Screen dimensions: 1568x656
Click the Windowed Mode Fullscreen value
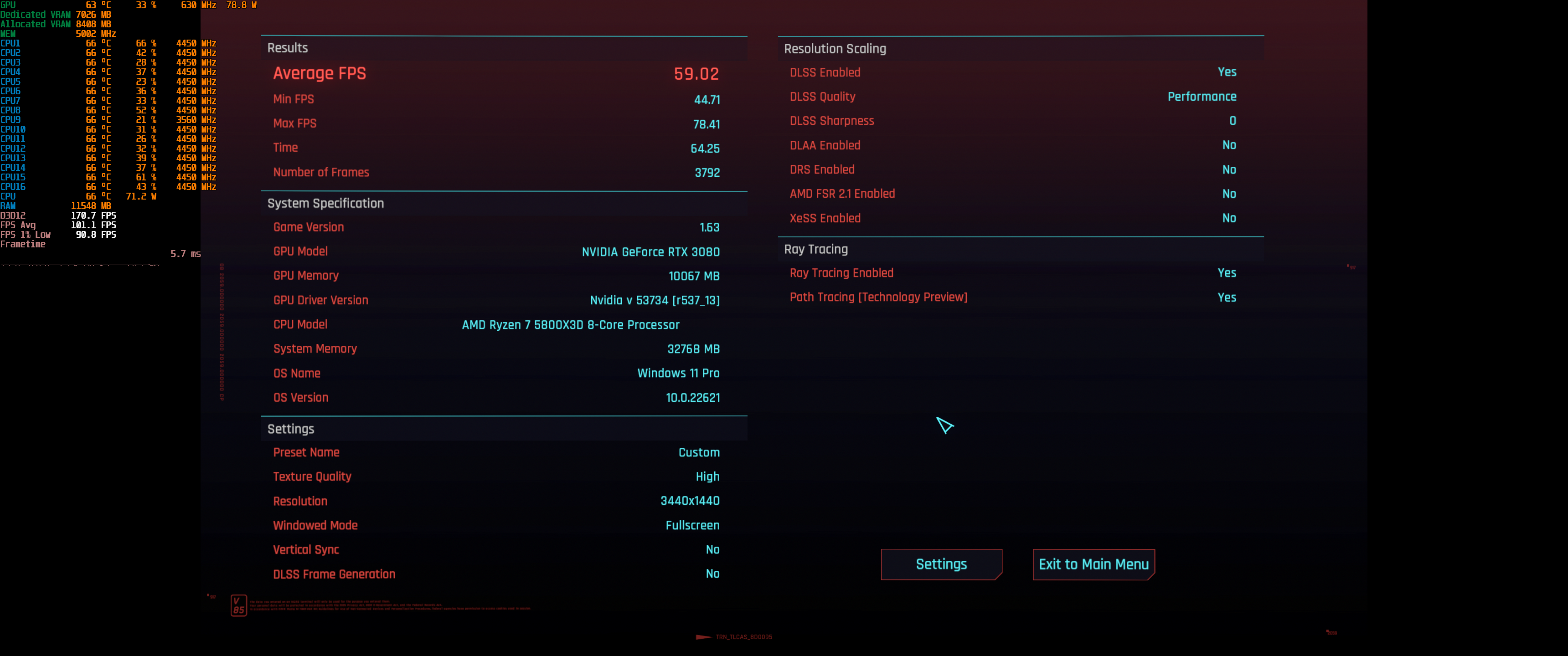[692, 525]
